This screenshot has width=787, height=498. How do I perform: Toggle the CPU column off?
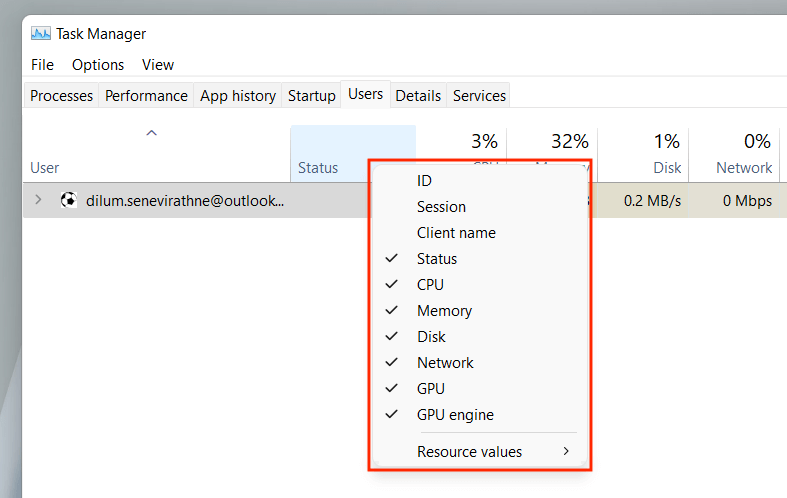pos(430,285)
